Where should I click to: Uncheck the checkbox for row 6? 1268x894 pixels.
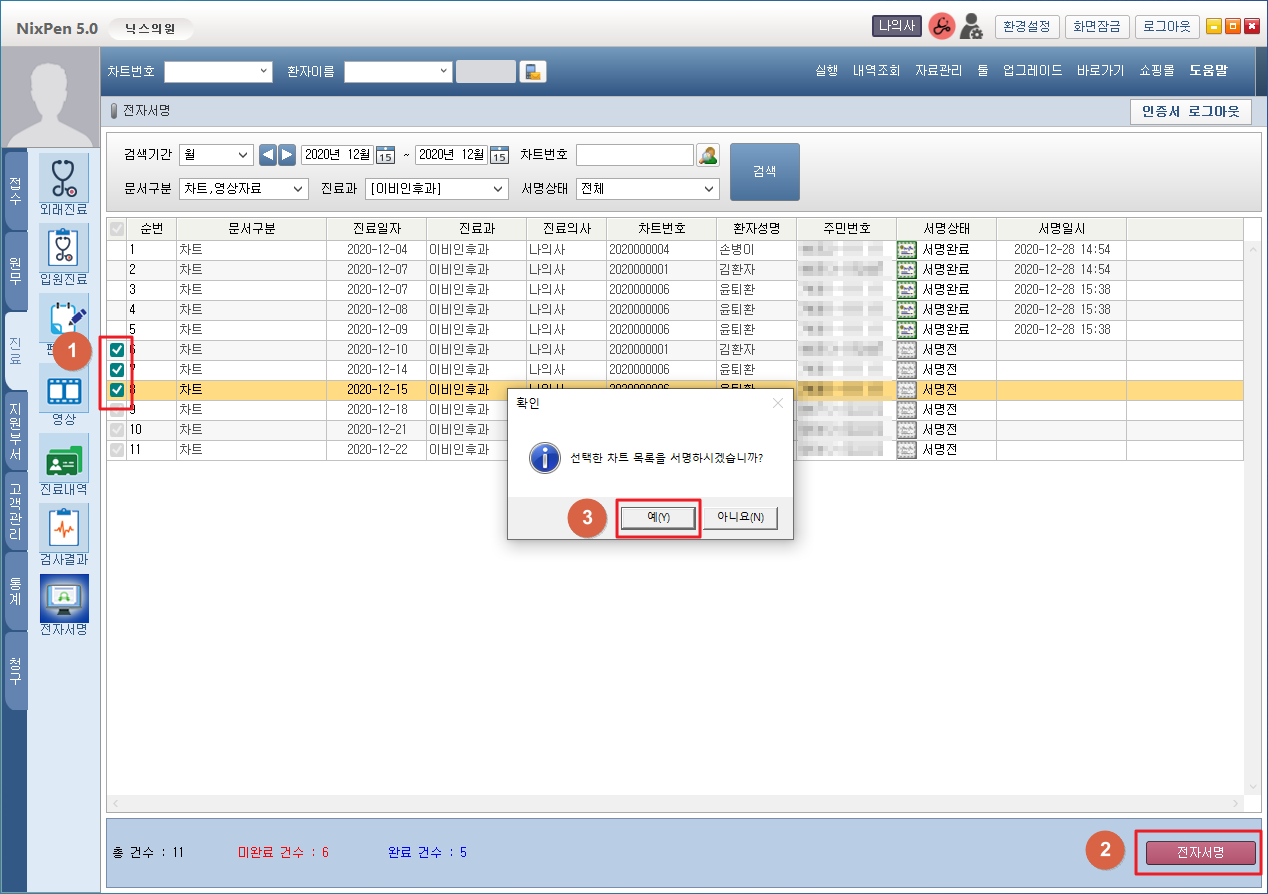pos(117,350)
